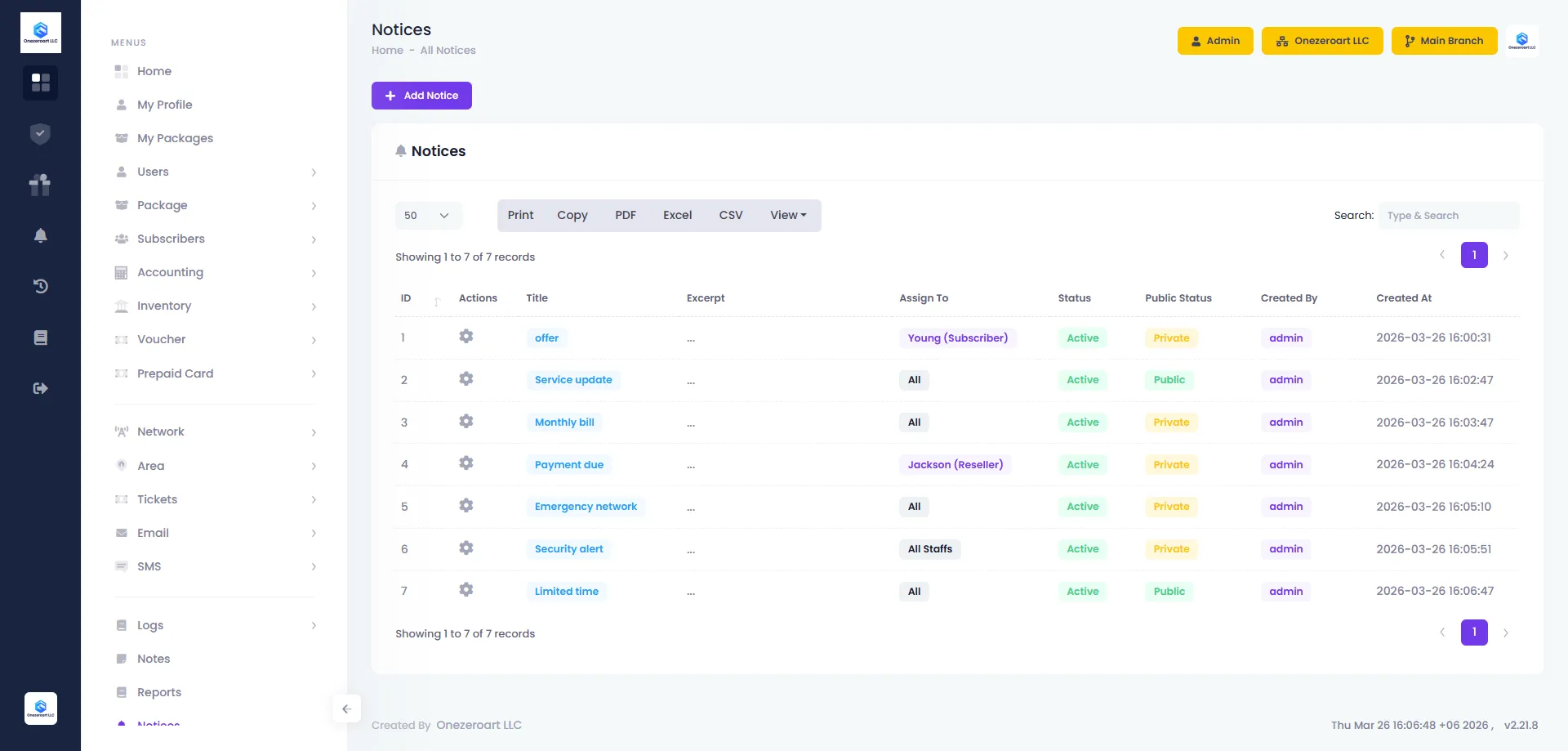Open My Profile from the side menu
This screenshot has height=751, width=1568.
(164, 105)
